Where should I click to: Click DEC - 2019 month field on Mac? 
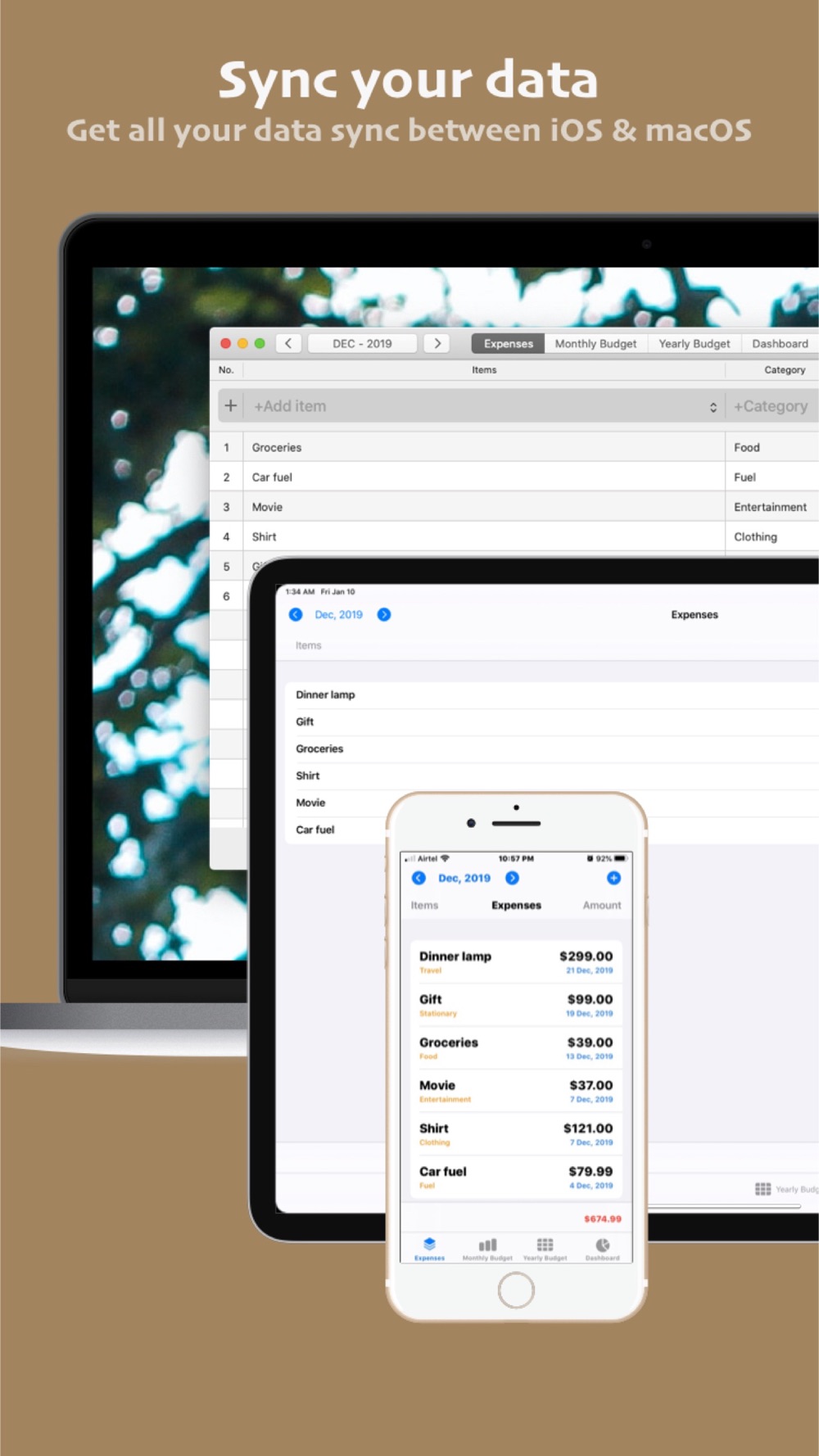tap(362, 343)
